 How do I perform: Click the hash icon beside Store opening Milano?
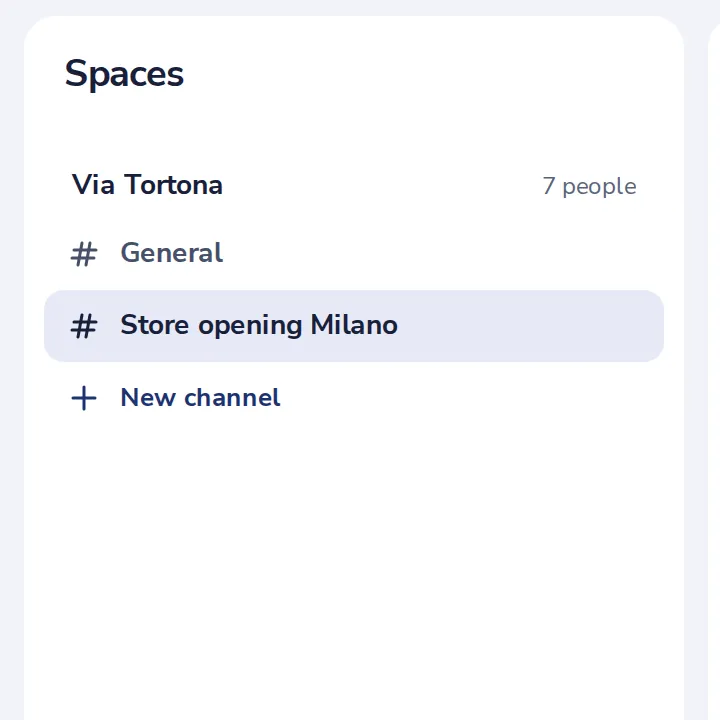pos(84,326)
